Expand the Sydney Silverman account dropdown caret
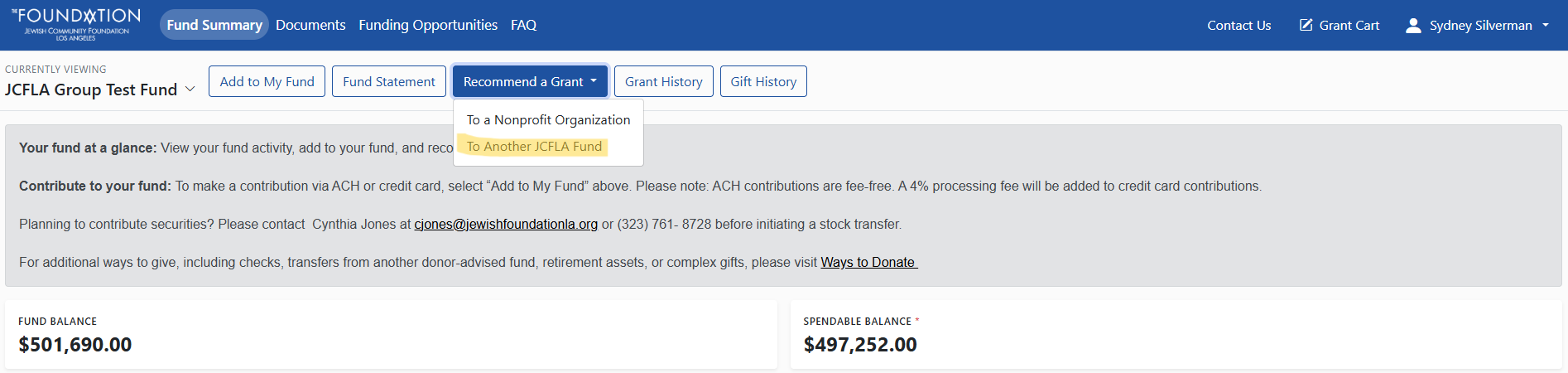The width and height of the screenshot is (1568, 373). point(1546,25)
